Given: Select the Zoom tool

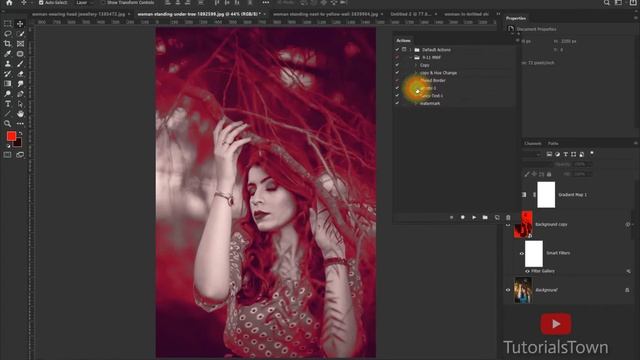Looking at the screenshot, I should click(x=7, y=123).
